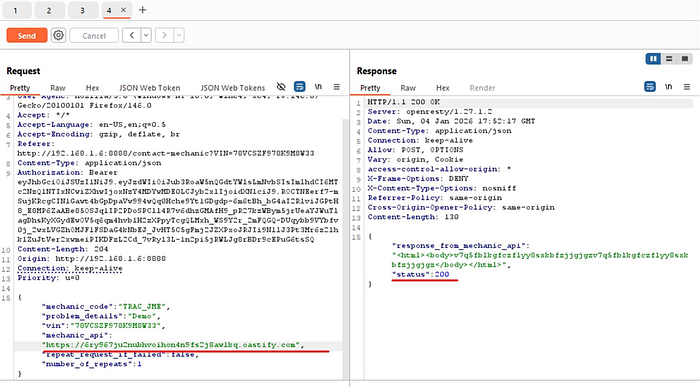Switch to Repeater tab 3
The image size is (700, 387).
pyautogui.click(x=83, y=10)
